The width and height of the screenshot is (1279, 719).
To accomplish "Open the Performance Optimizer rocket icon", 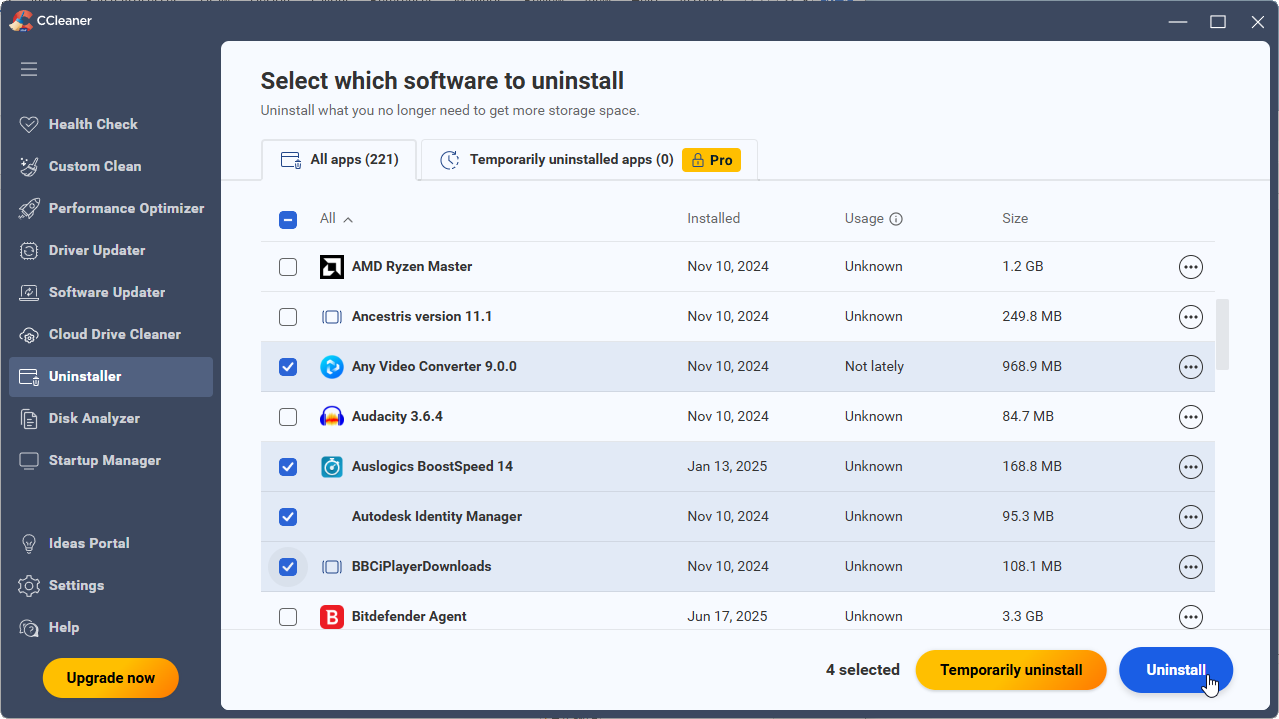I will tap(29, 208).
